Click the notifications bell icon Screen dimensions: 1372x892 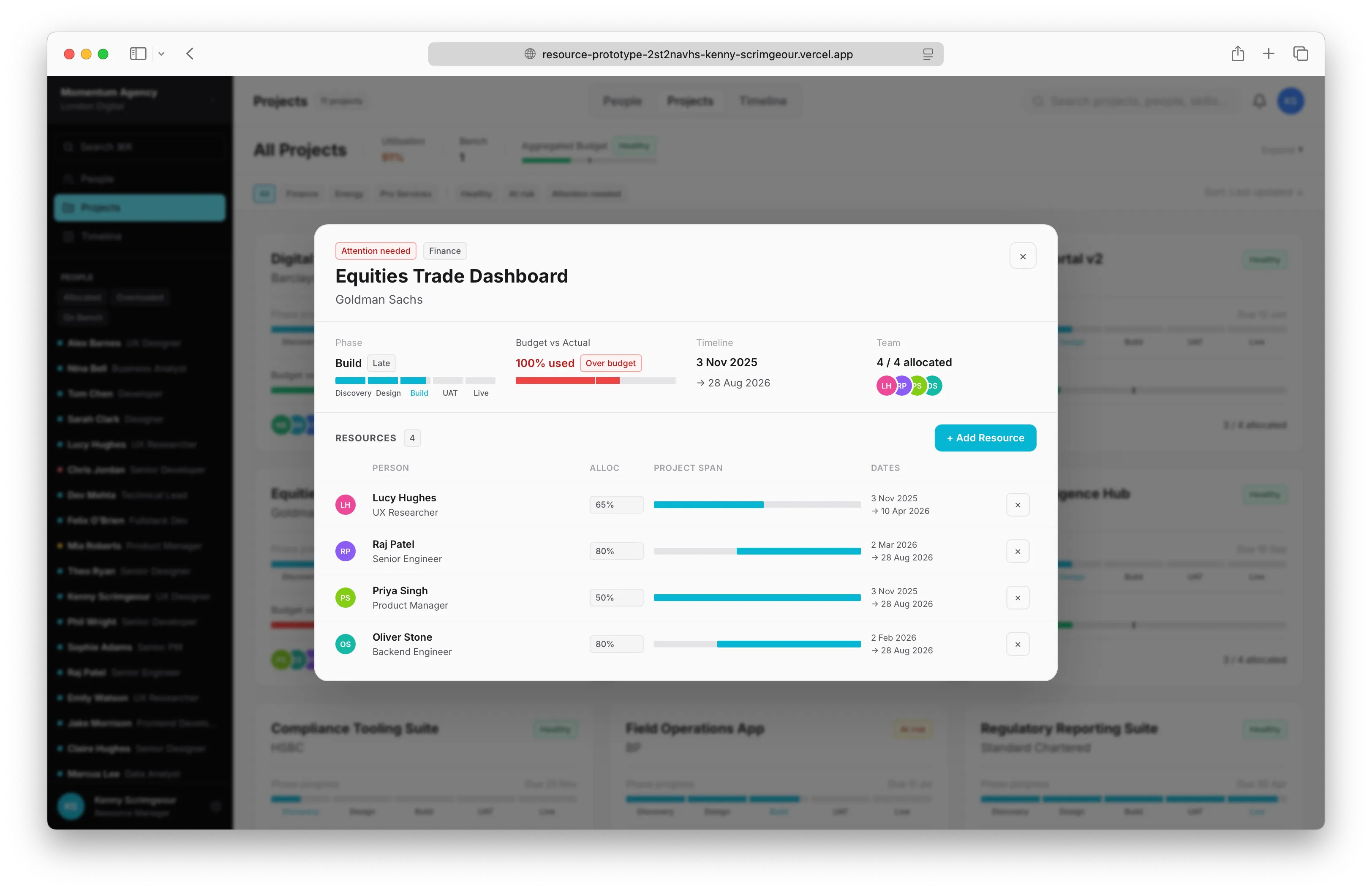(1260, 101)
